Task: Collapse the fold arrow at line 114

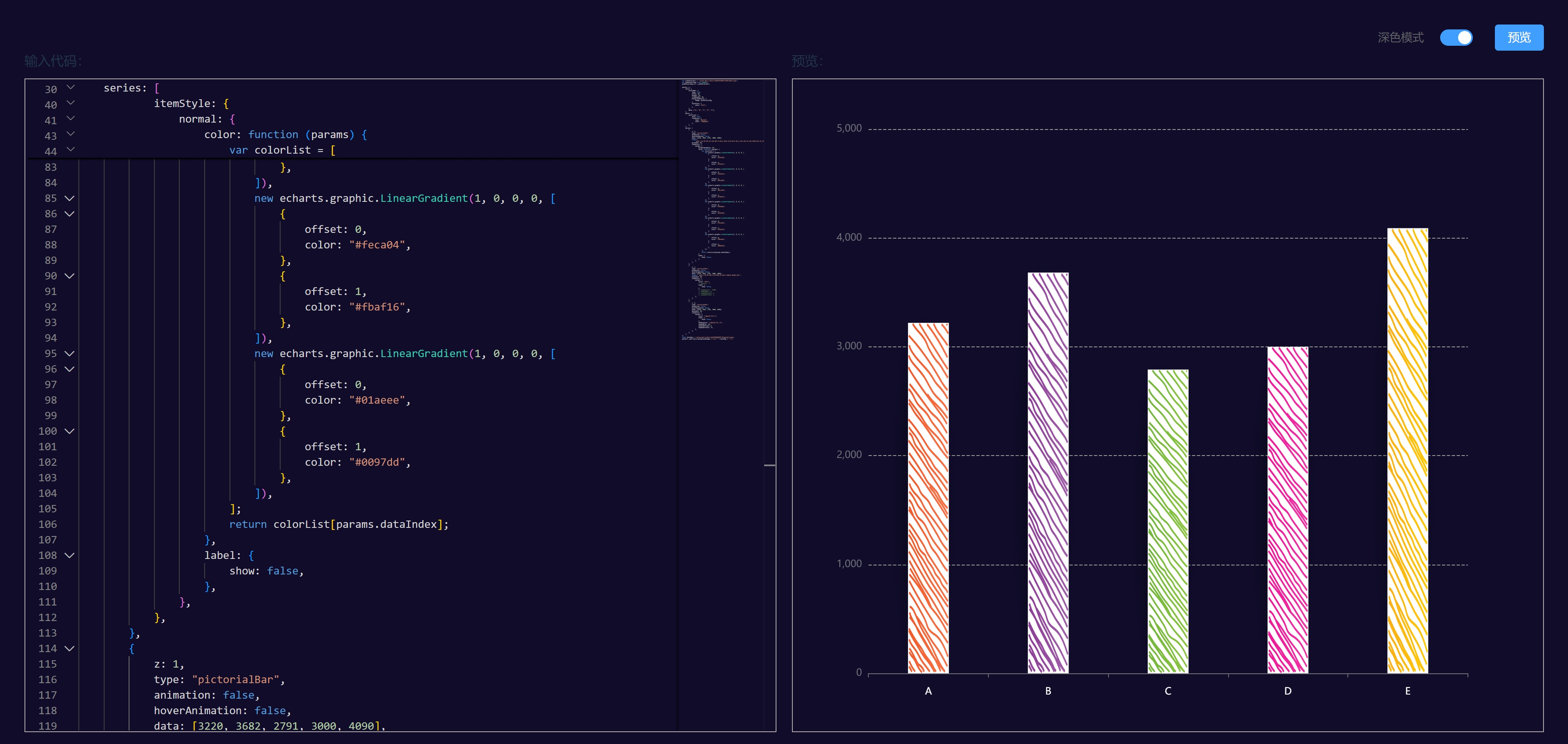Action: pyautogui.click(x=69, y=648)
